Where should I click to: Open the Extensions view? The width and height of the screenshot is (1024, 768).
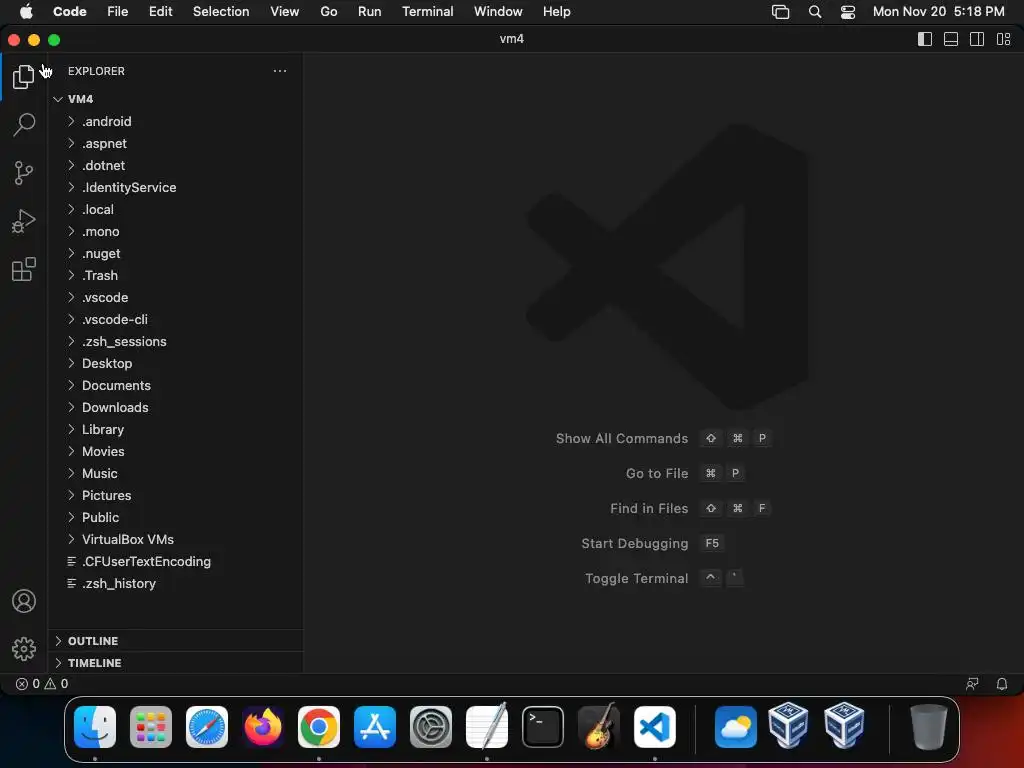coord(24,269)
